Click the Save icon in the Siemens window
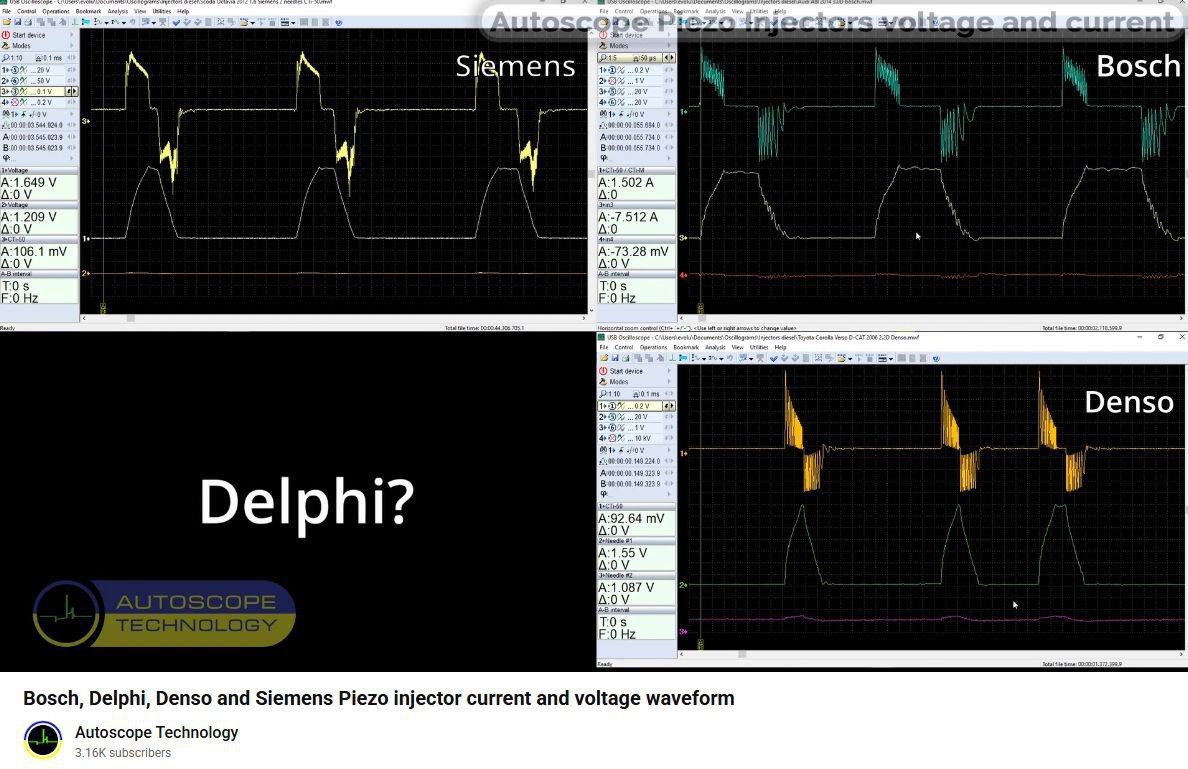This screenshot has width=1188, height=769. click(x=17, y=23)
